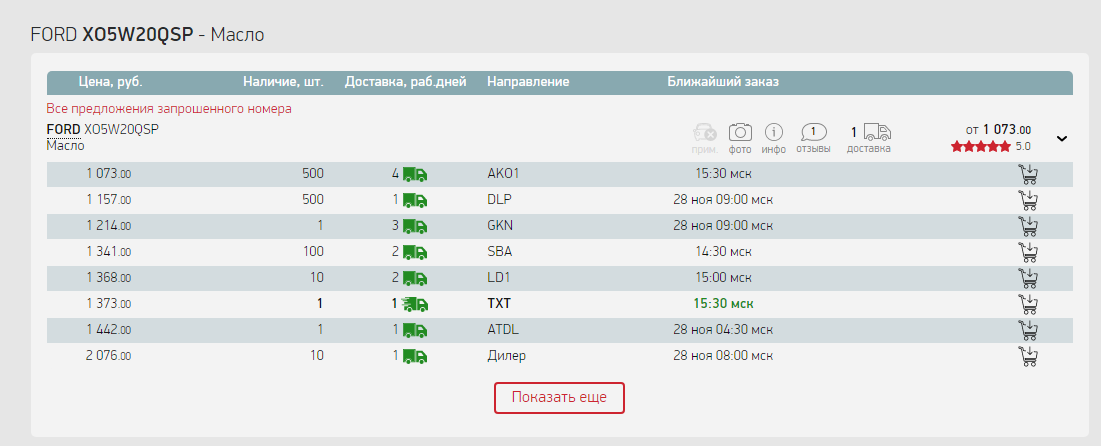1101x446 pixels.
Task: Click fast delivery truck icon in TXT row
Action: click(x=414, y=304)
